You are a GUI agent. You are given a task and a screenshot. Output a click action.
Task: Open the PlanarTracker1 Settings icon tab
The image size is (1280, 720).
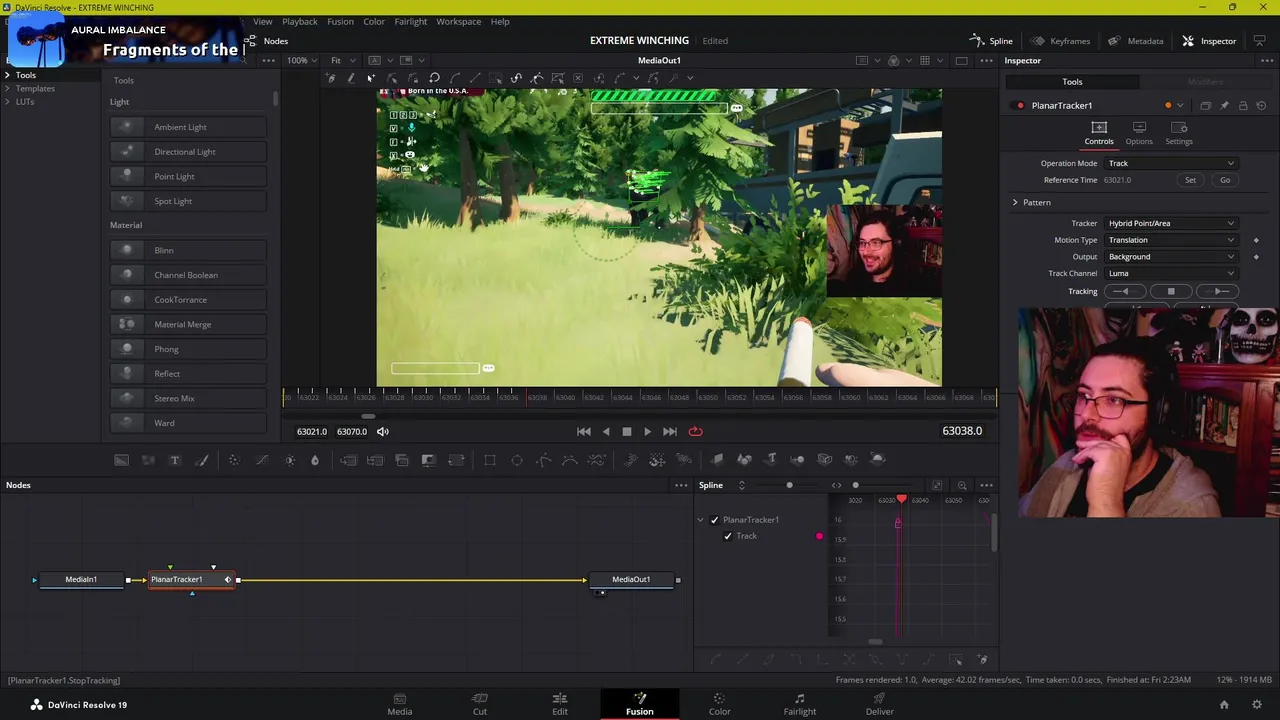(1179, 133)
